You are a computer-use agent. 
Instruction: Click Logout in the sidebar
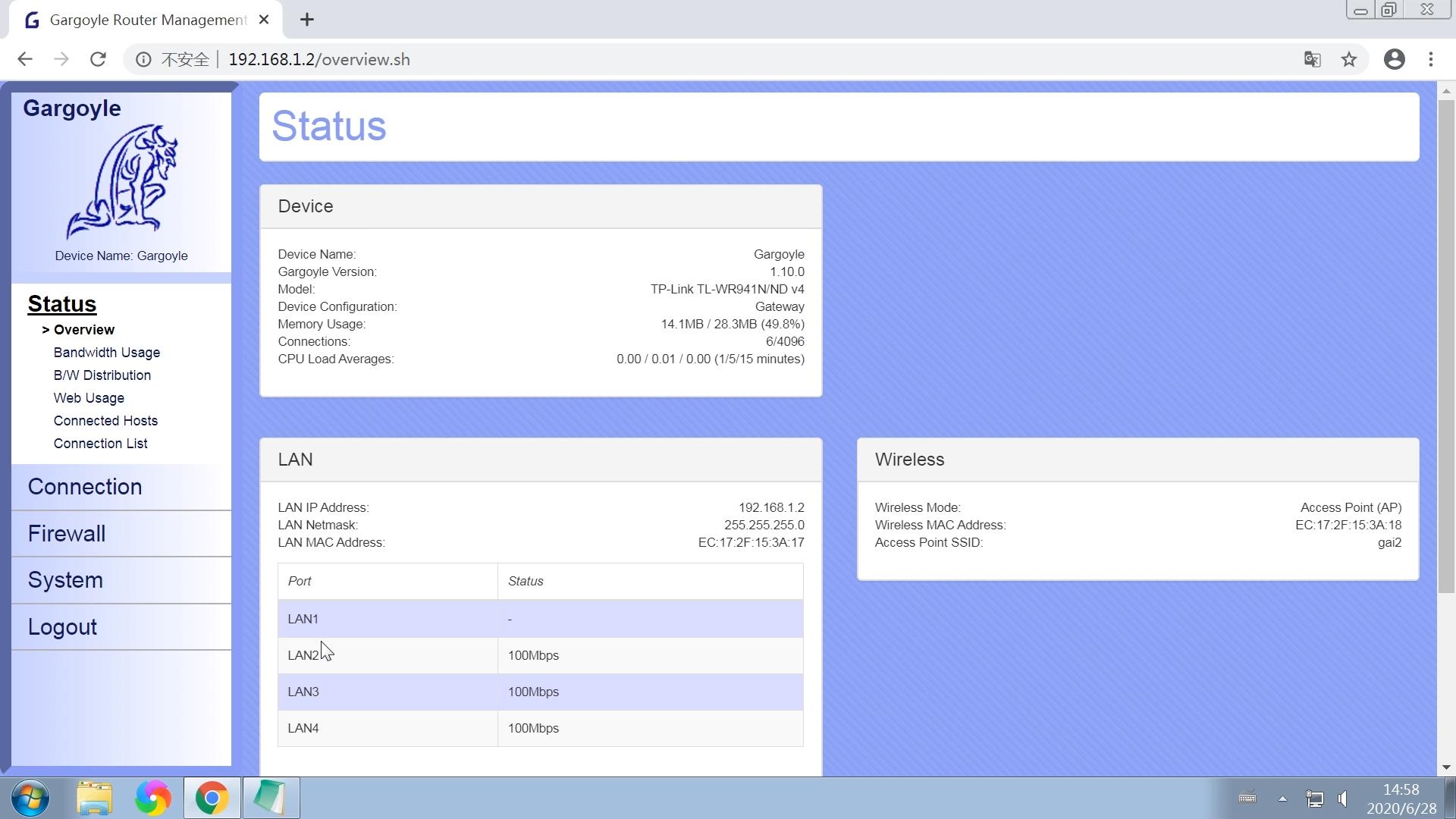pos(62,627)
